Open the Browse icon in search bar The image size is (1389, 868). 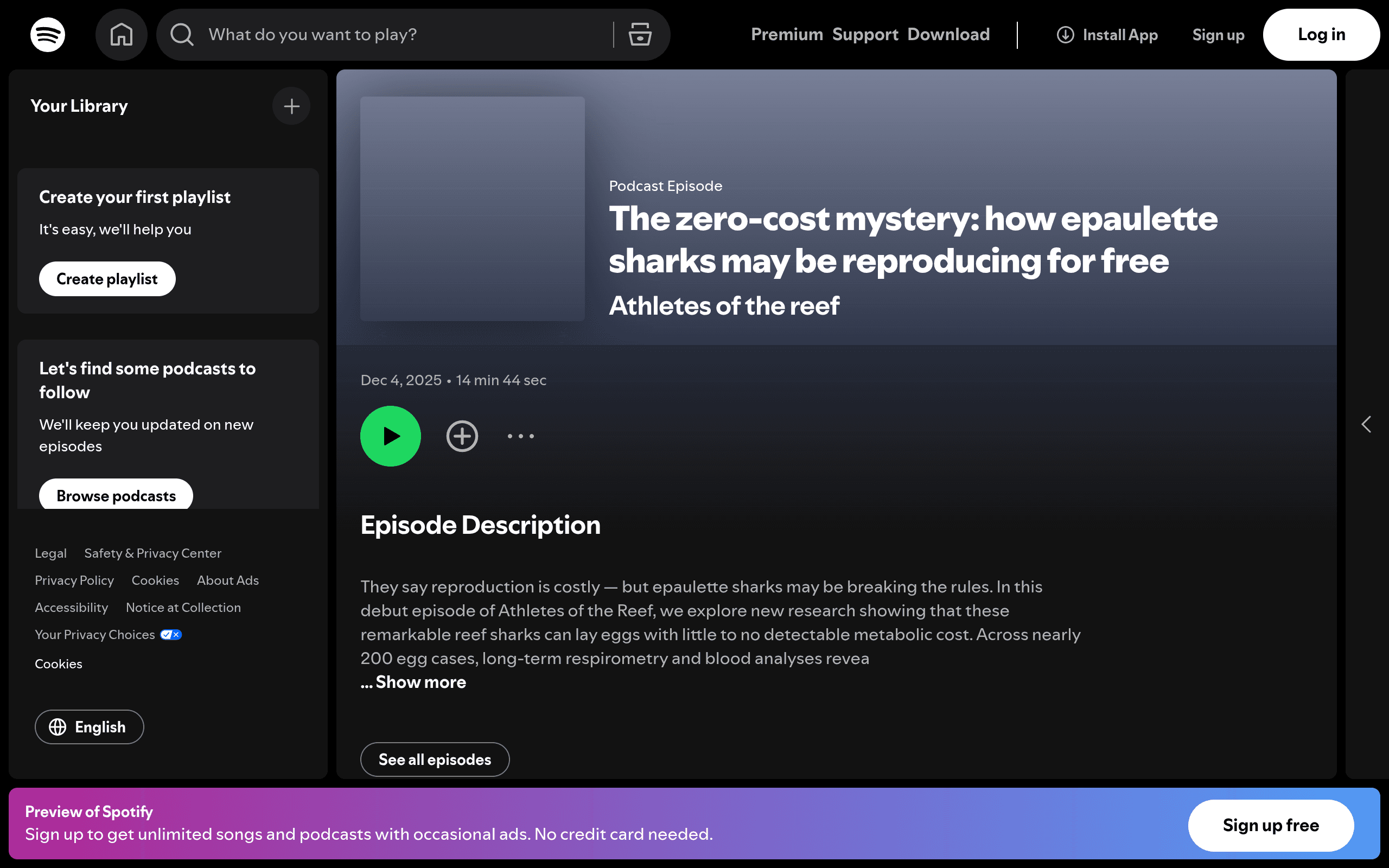(639, 34)
